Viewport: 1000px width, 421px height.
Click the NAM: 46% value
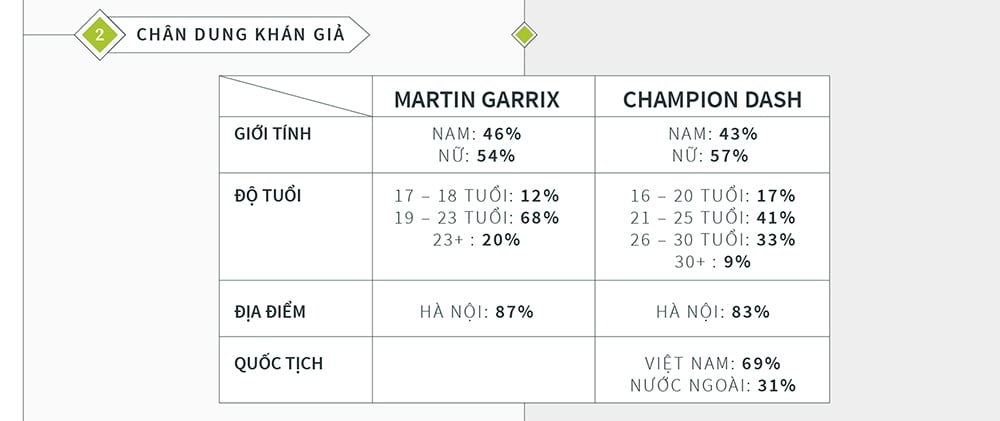pos(476,134)
